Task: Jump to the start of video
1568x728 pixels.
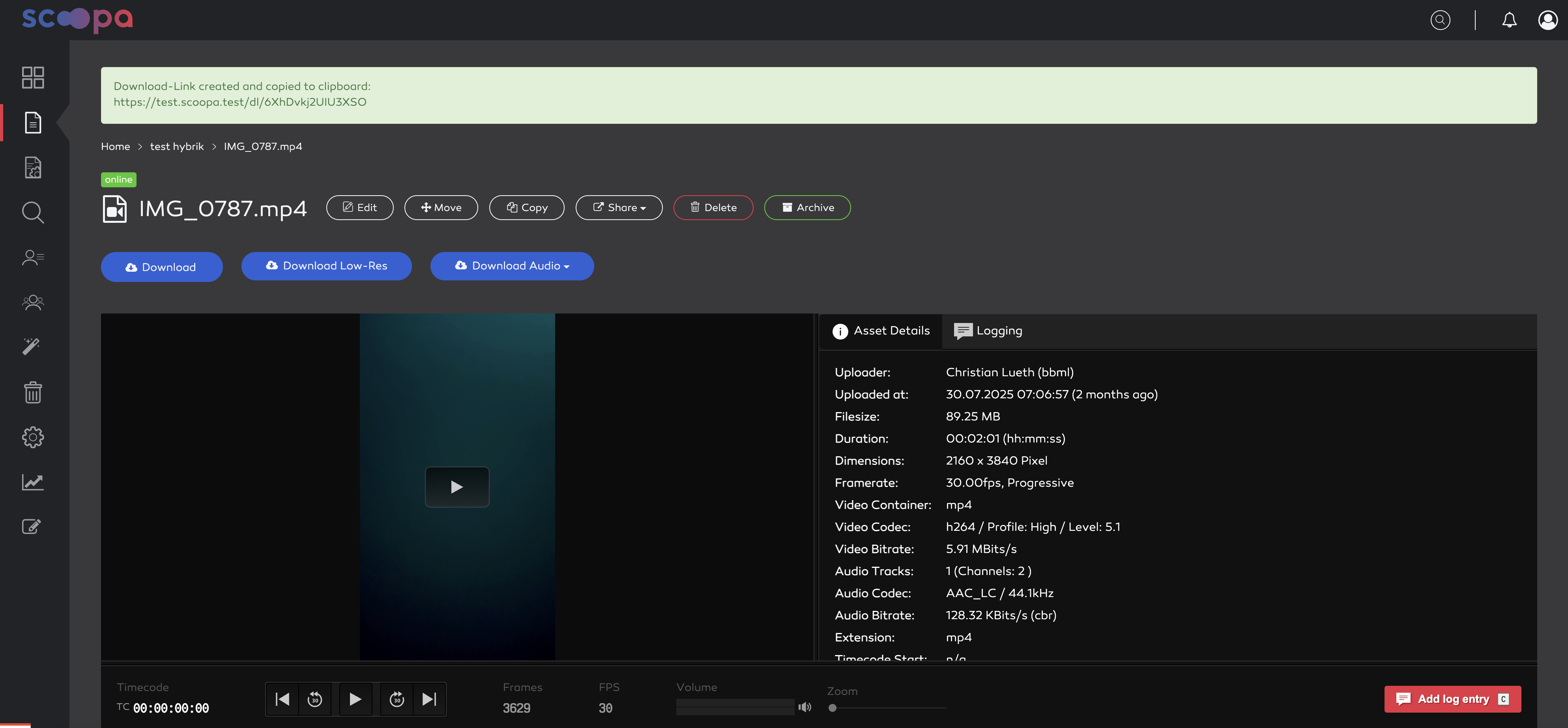Action: click(282, 699)
